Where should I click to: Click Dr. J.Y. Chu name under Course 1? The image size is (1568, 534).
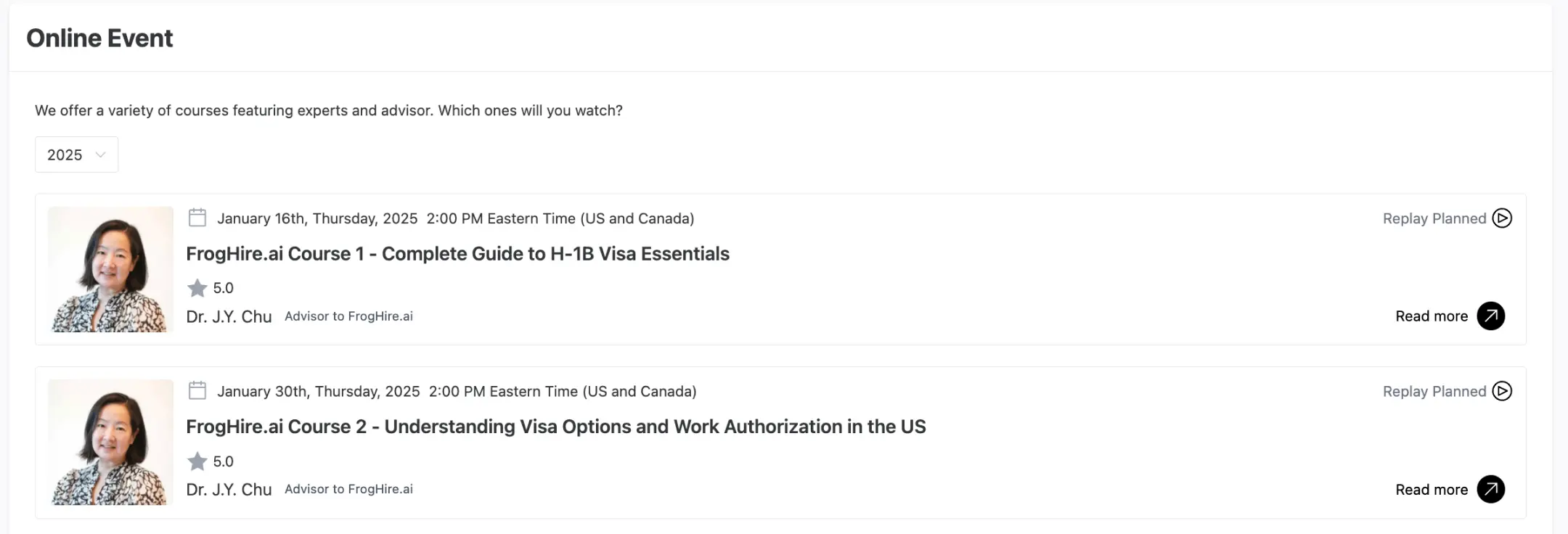[x=229, y=317]
